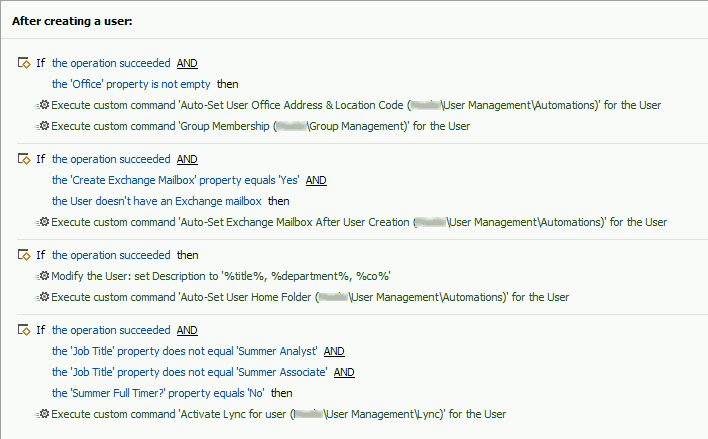Toggle AND after 'Create Exchange Mailbox' equals 'Yes'
Viewport: 708px width, 439px height.
(x=316, y=180)
